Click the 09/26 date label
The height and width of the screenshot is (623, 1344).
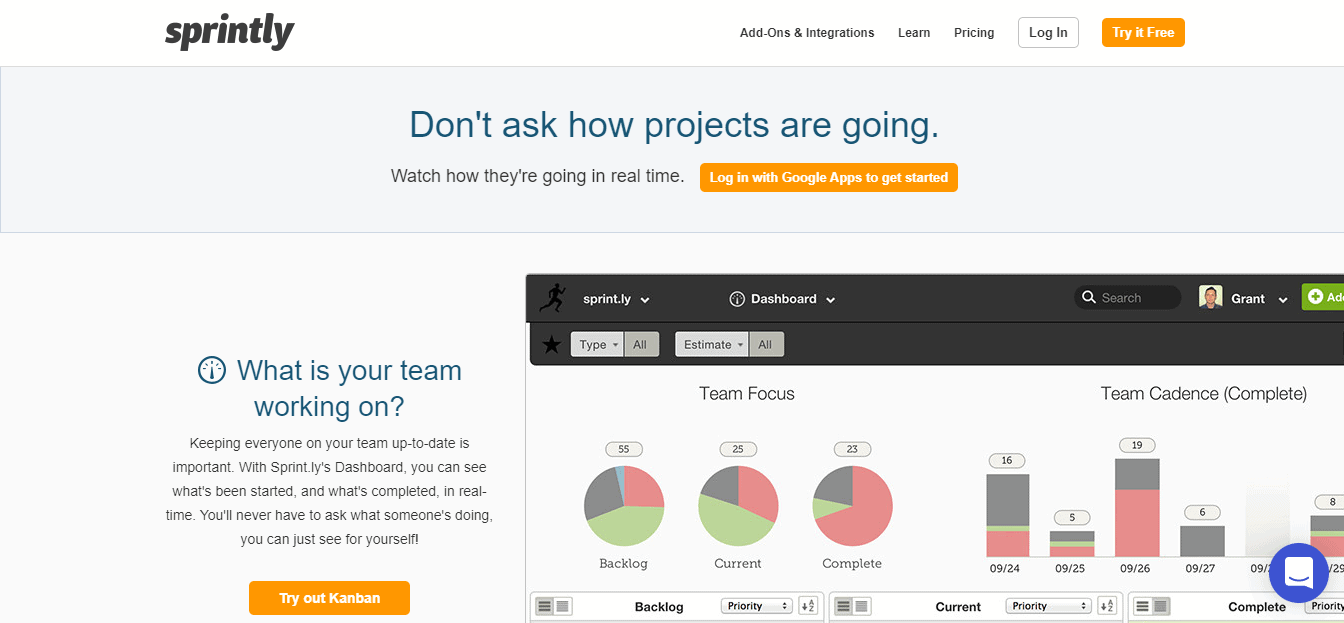1137,568
